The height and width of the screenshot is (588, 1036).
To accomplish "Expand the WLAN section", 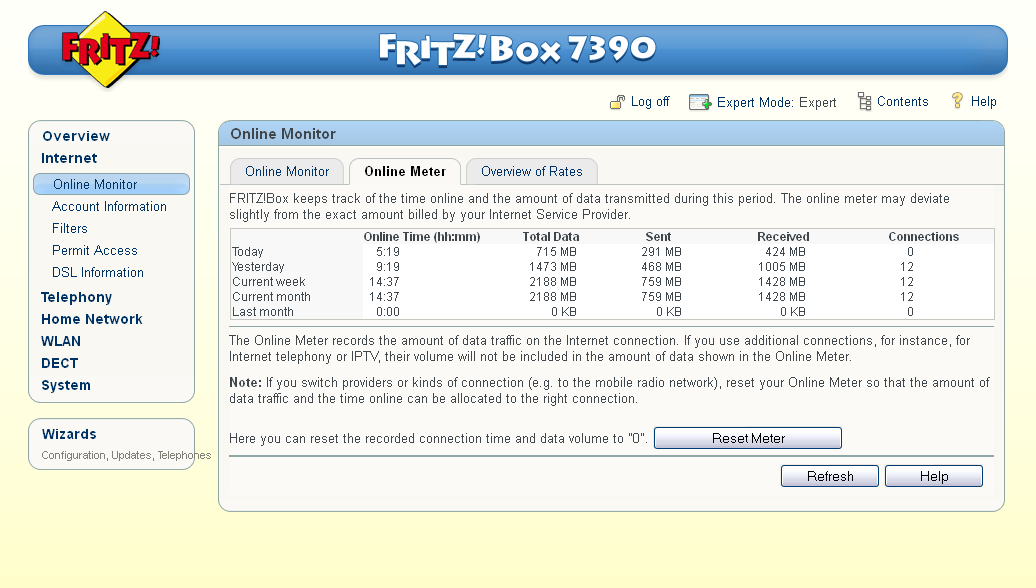I will [x=61, y=341].
